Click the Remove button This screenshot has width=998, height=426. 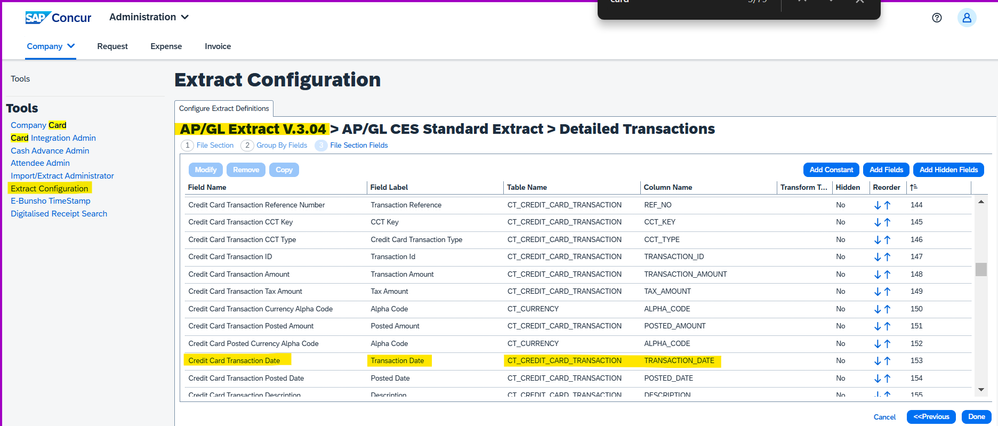[246, 170]
